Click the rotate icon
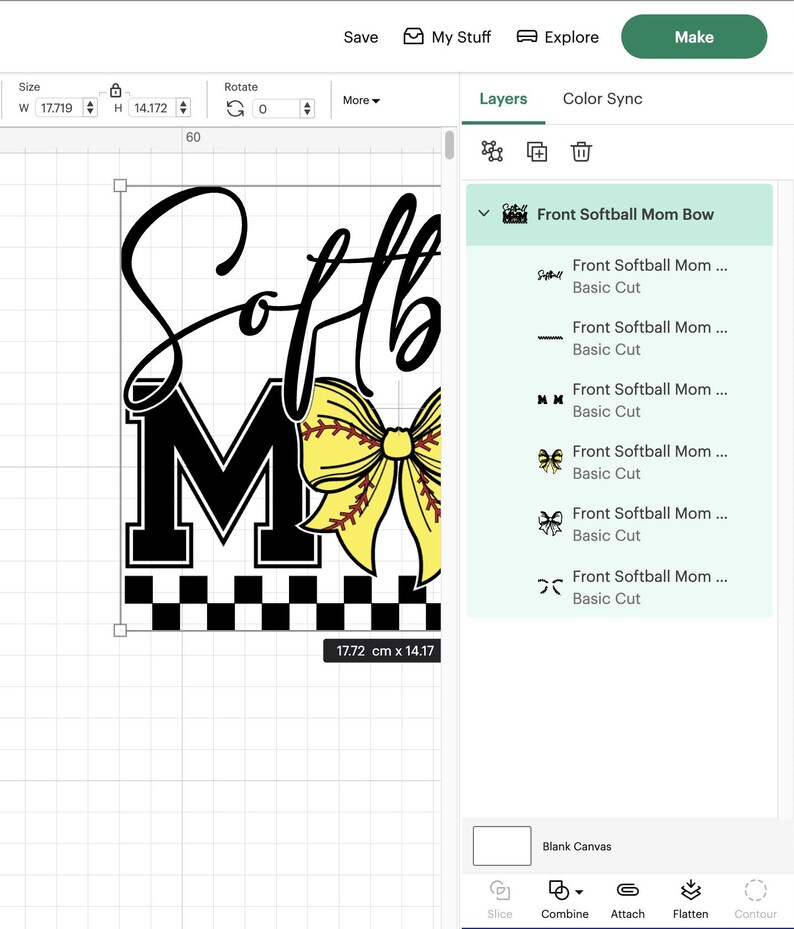This screenshot has height=929, width=794. [235, 108]
